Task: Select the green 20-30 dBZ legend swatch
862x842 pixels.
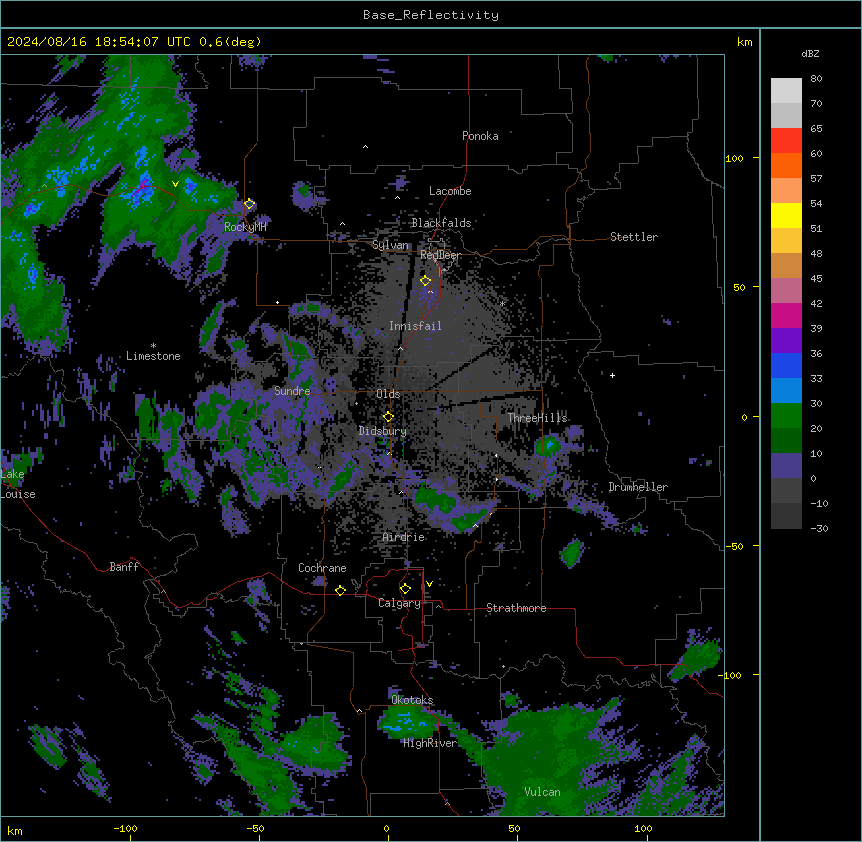Action: point(786,416)
